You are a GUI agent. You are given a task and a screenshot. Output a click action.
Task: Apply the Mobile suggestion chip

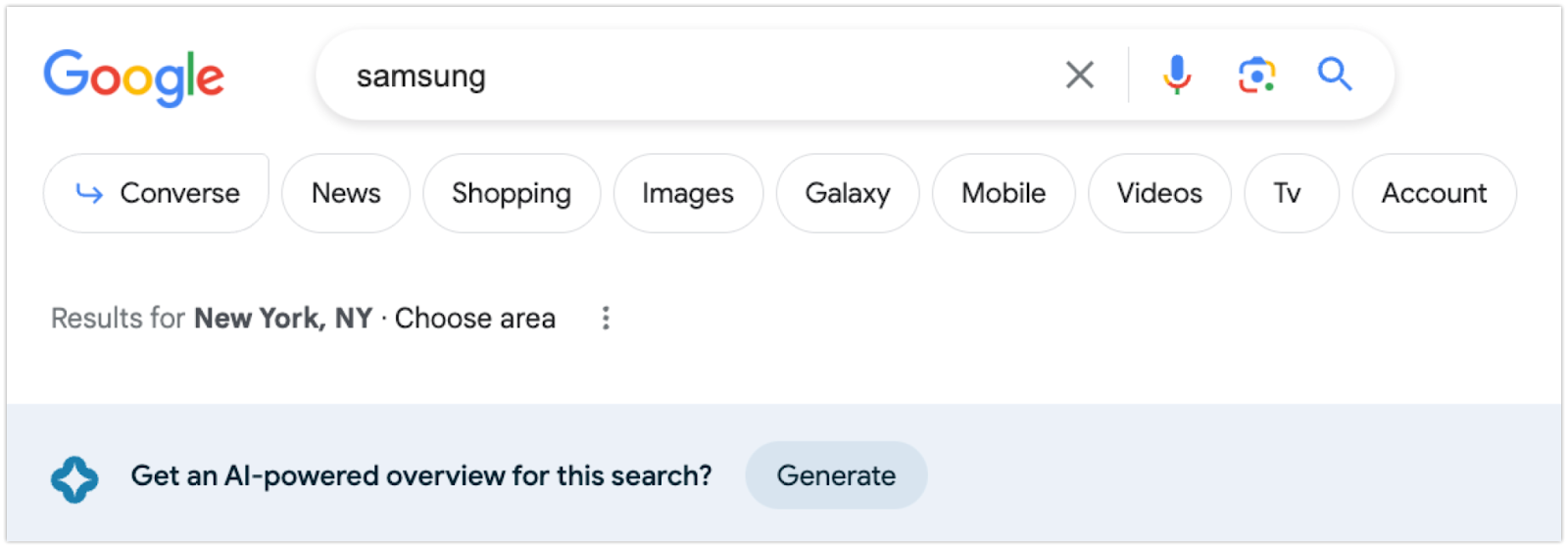(1004, 193)
